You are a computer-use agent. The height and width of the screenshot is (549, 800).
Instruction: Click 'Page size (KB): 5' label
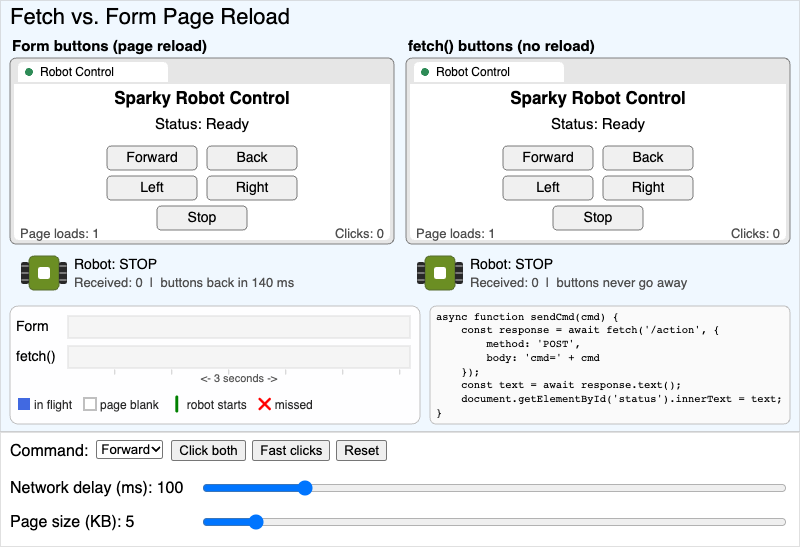pyautogui.click(x=72, y=521)
